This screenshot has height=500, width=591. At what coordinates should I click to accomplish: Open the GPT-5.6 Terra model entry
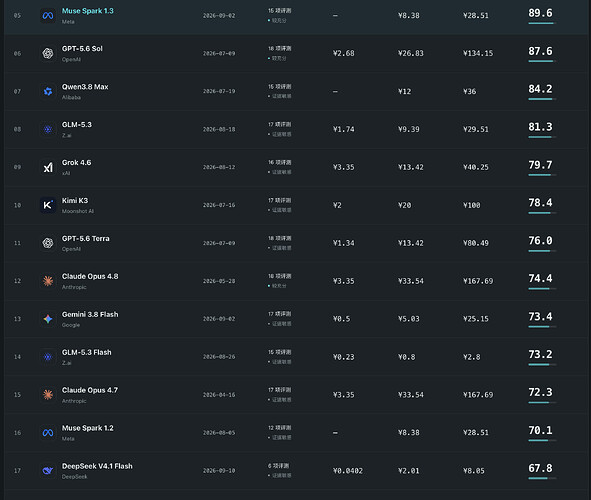point(86,239)
